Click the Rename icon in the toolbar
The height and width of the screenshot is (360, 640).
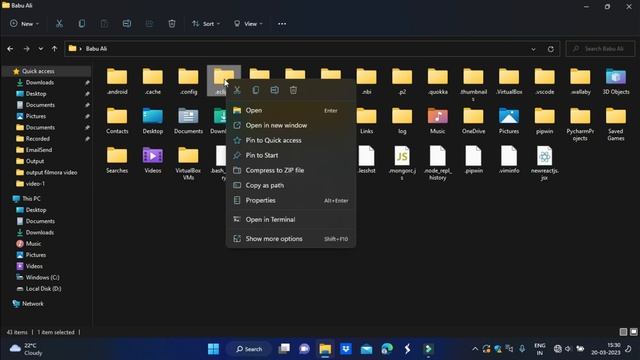click(x=127, y=24)
